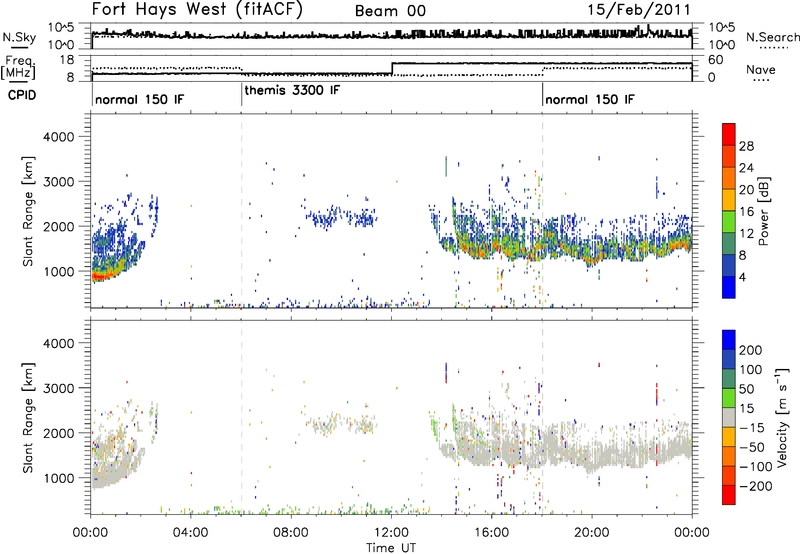Click the 'Slant Range [km]' label of the velocity panel

click(x=28, y=418)
